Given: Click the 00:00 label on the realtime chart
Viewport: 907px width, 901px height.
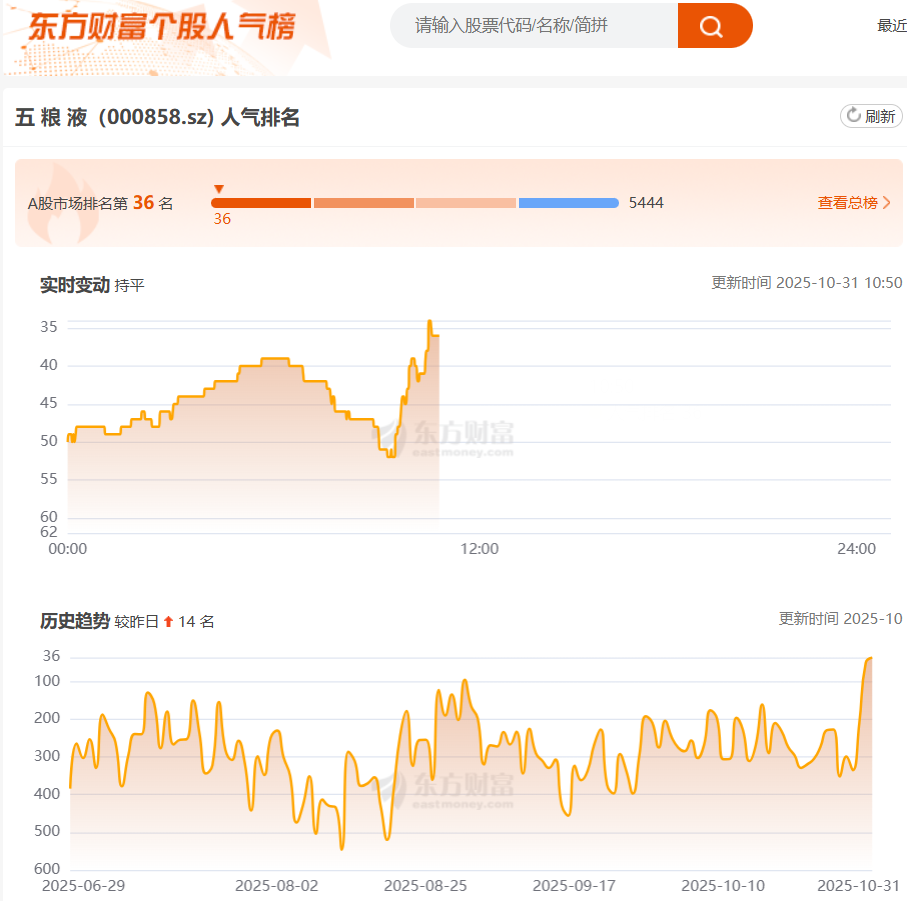Looking at the screenshot, I should [68, 549].
